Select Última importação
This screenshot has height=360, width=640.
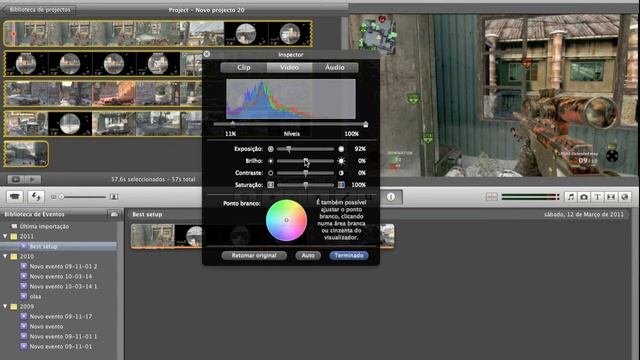tap(44, 226)
